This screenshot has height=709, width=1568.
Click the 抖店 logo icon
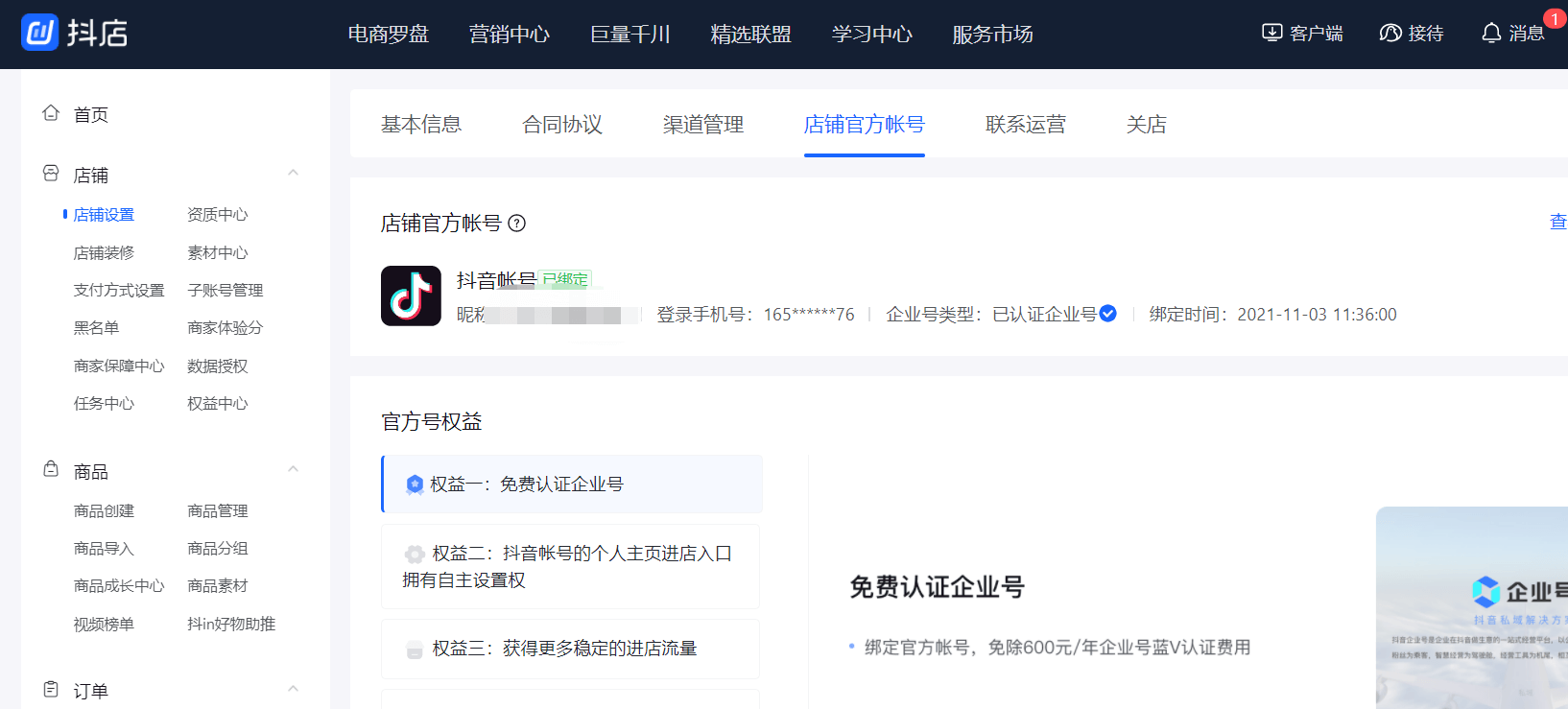[x=39, y=33]
